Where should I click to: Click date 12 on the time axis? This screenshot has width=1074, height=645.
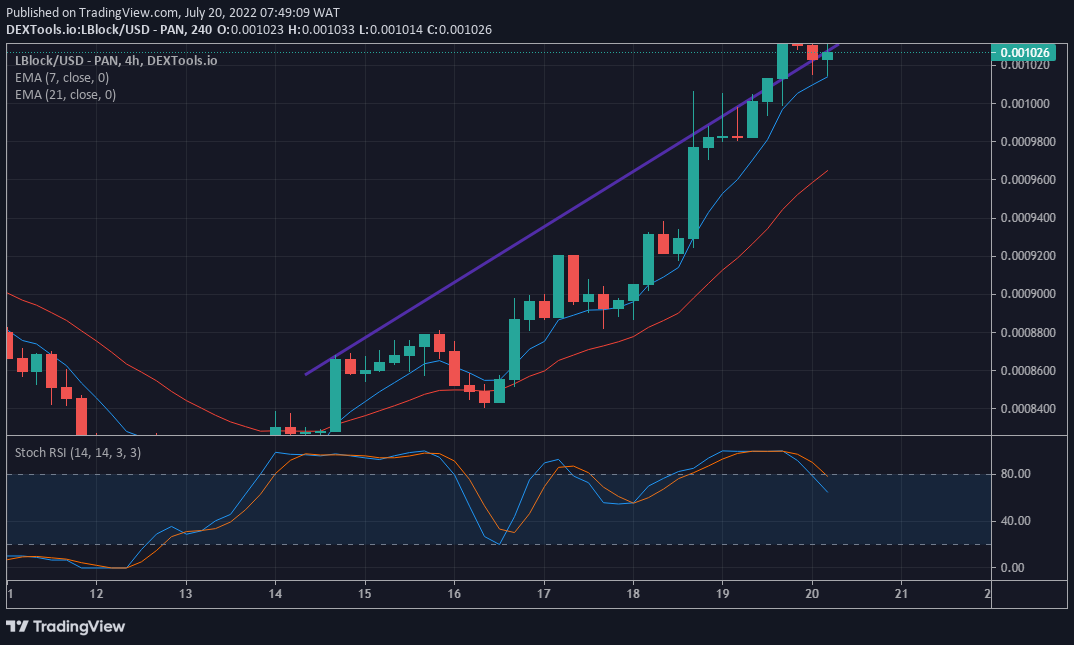96,594
